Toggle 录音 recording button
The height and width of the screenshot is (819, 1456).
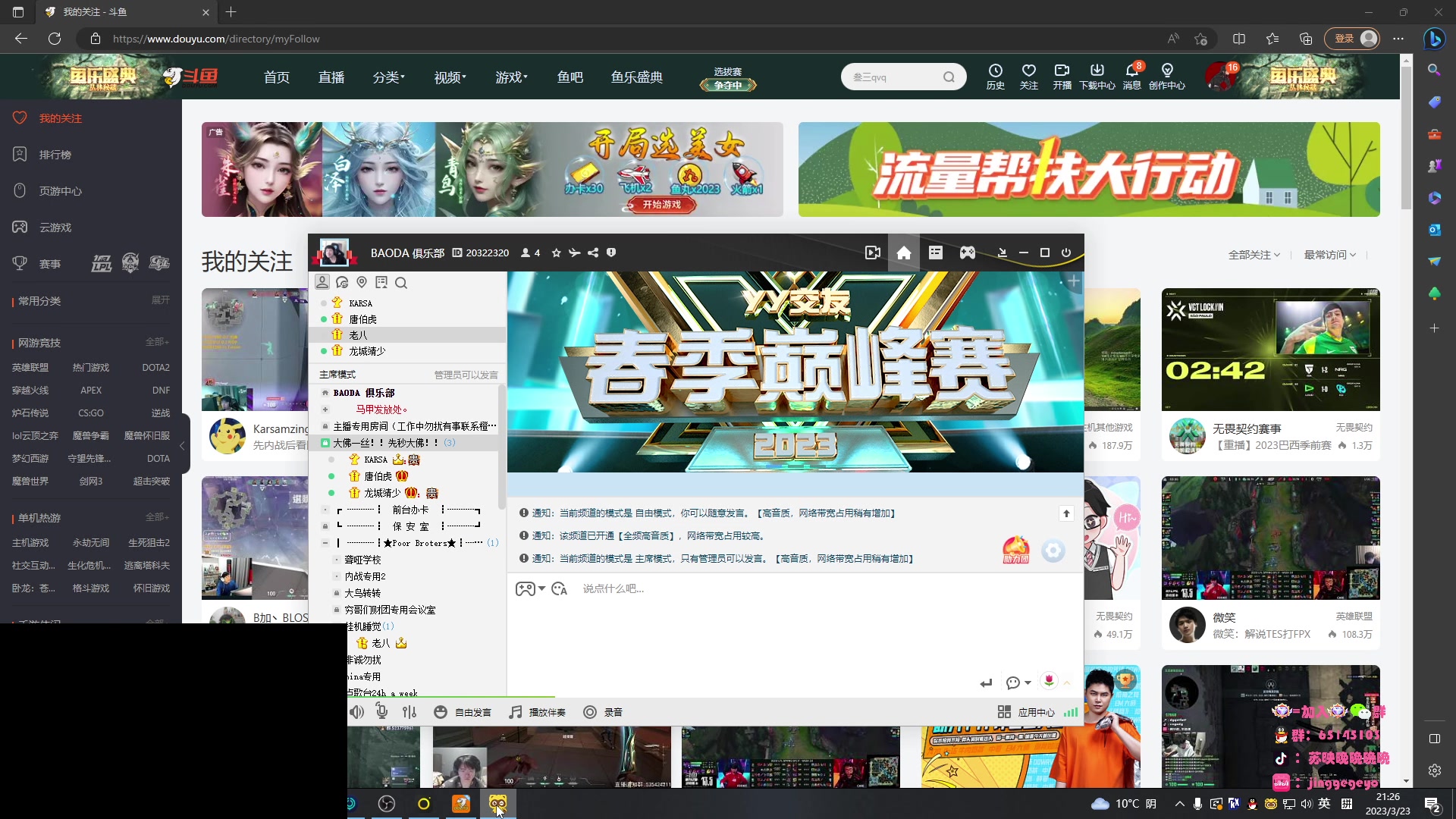pos(603,712)
